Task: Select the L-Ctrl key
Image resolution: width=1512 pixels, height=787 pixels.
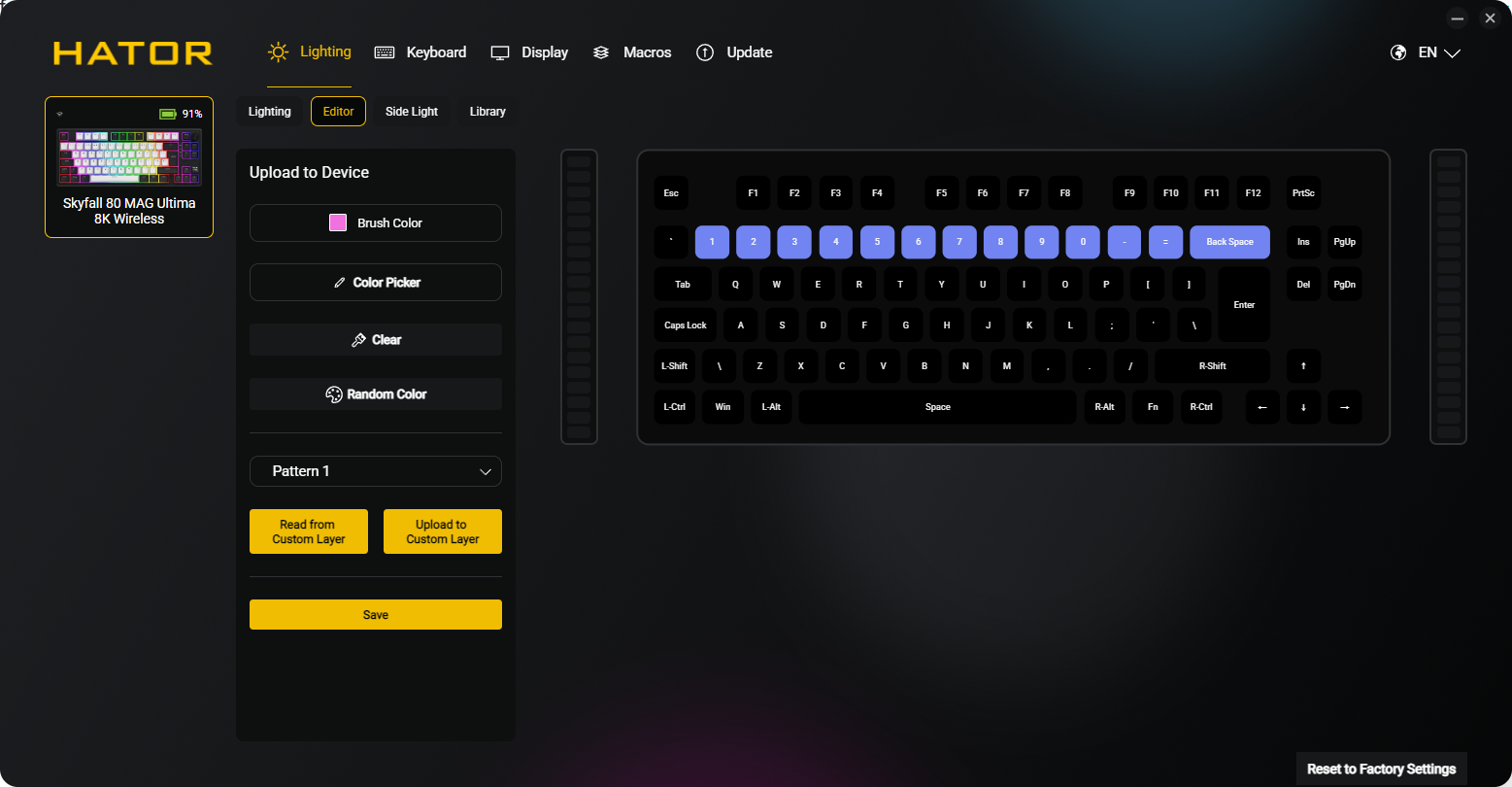Action: click(x=675, y=407)
